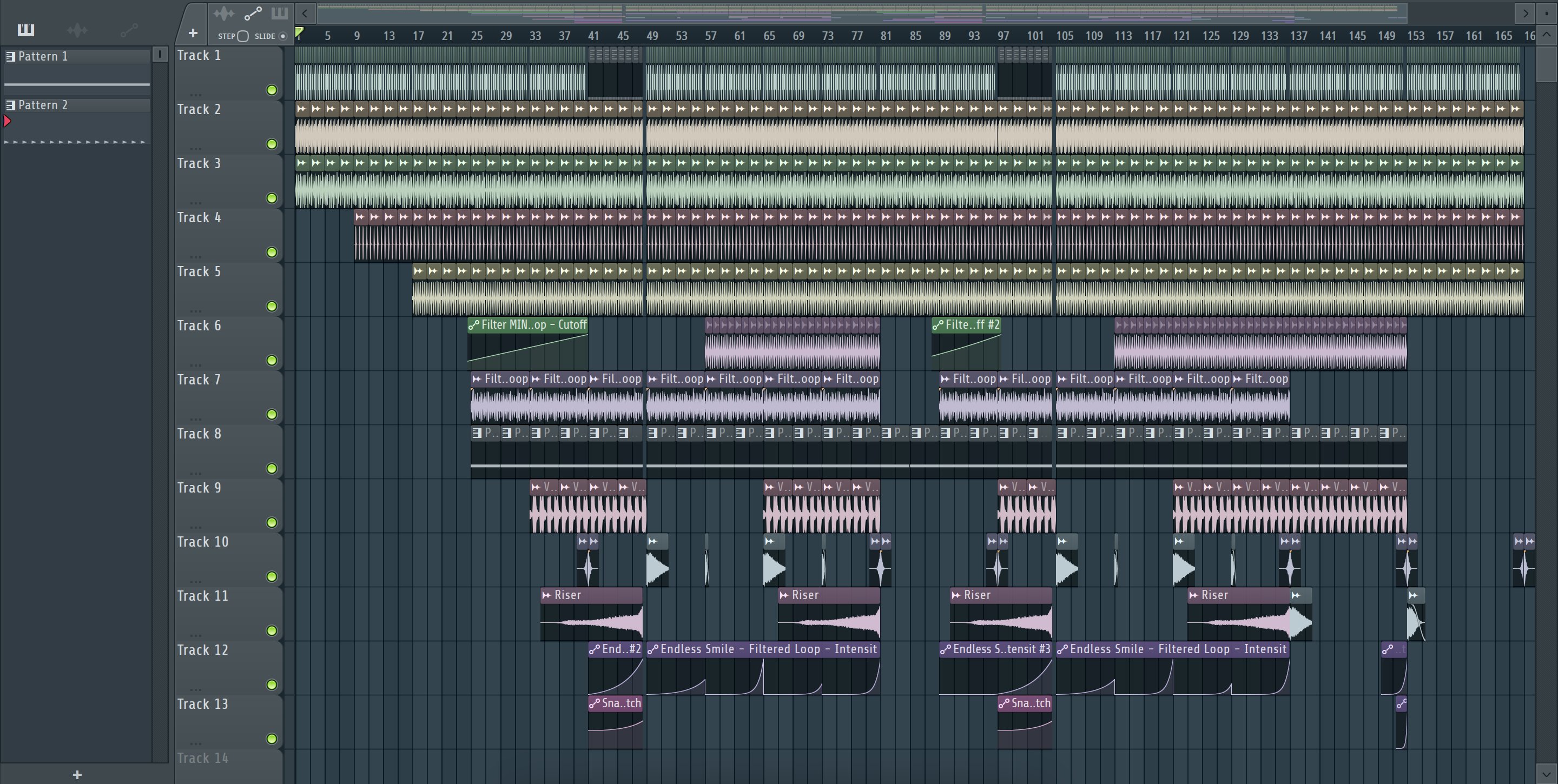
Task: Switch playlist focus to pattern clips
Action: coord(279,12)
